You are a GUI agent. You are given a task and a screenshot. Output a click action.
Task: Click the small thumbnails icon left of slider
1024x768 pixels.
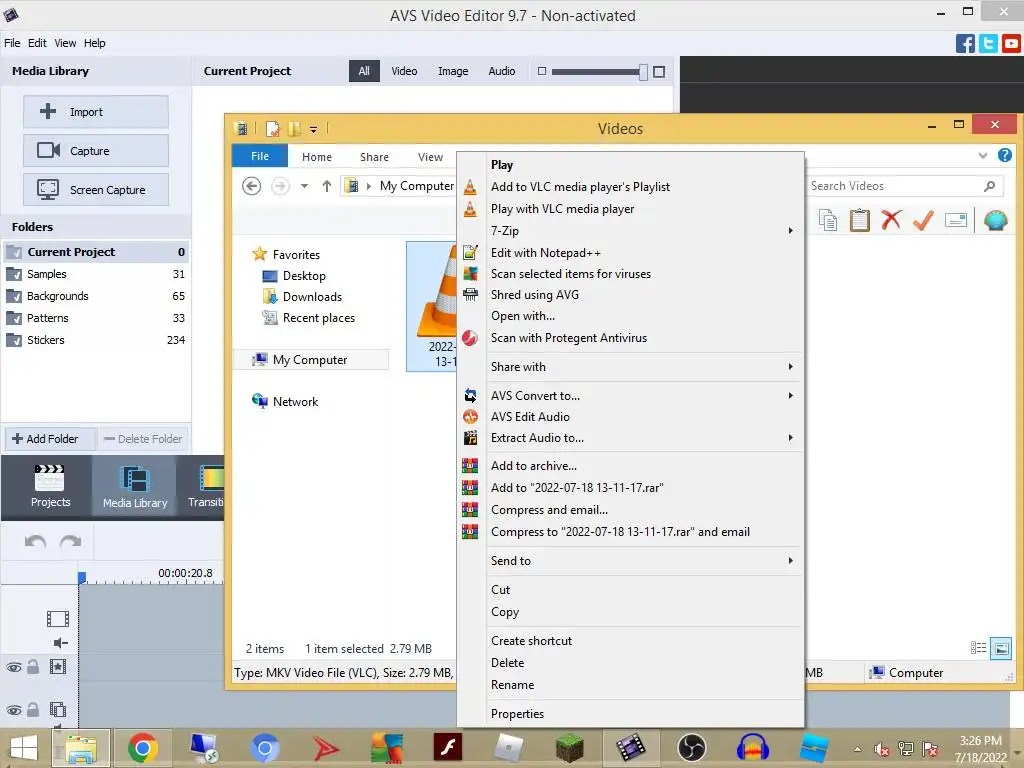541,71
